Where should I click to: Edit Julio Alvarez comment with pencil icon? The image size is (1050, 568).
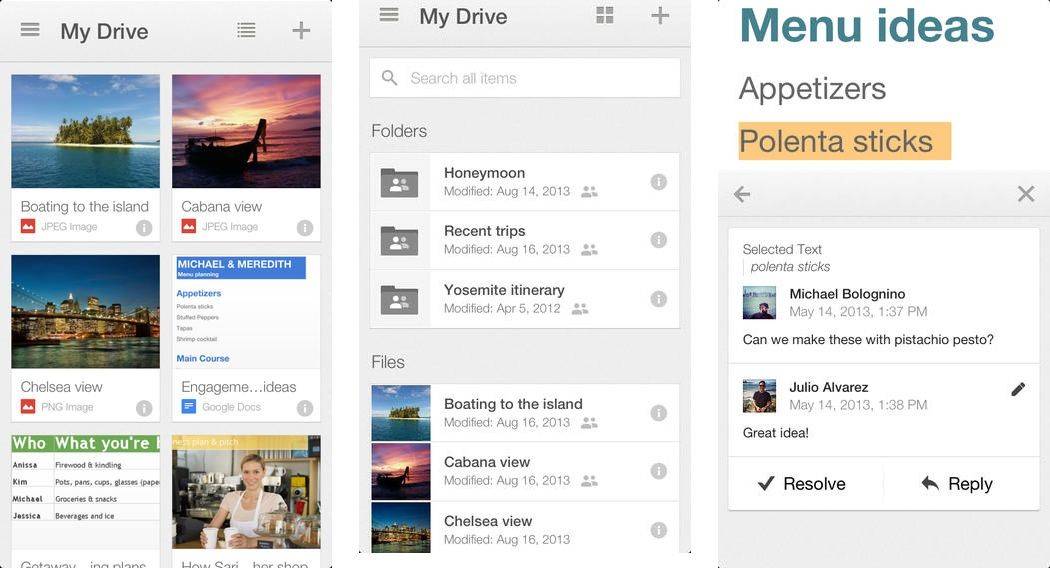coord(1018,389)
